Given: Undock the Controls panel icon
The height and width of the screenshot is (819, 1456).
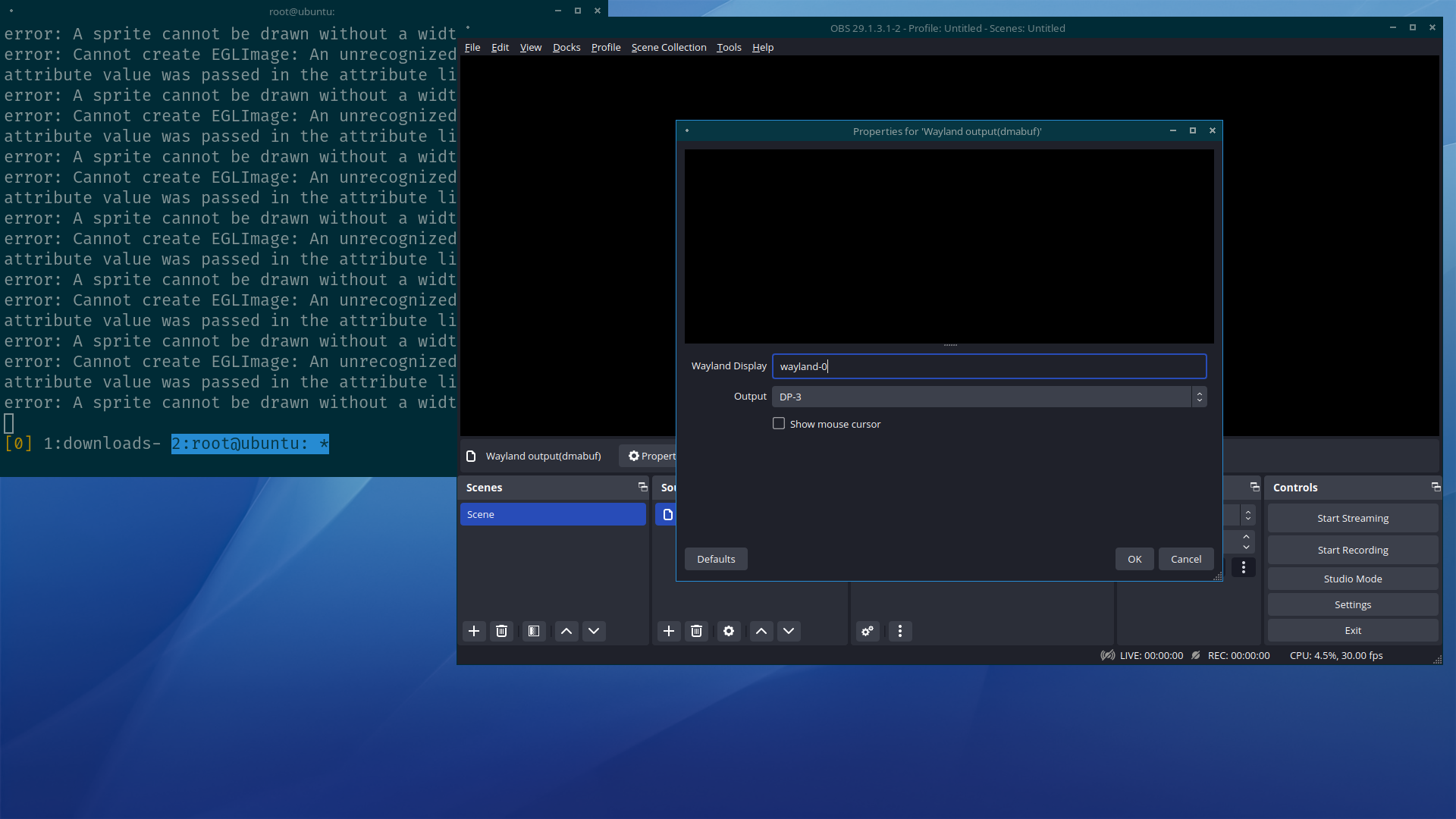Looking at the screenshot, I should click(x=1436, y=487).
